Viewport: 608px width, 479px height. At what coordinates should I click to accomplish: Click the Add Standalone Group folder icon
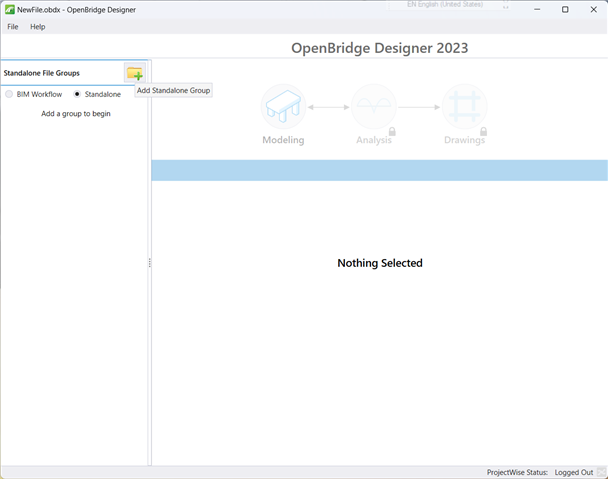pyautogui.click(x=135, y=73)
